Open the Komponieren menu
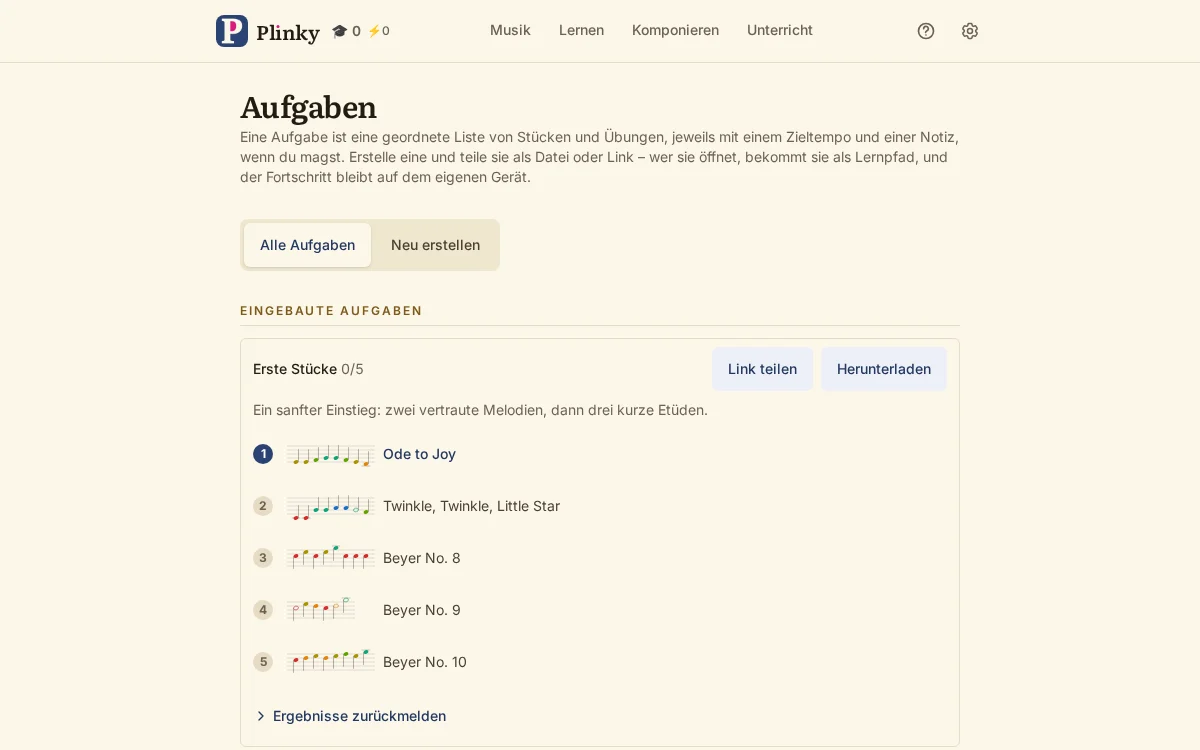This screenshot has height=750, width=1200. (x=675, y=30)
